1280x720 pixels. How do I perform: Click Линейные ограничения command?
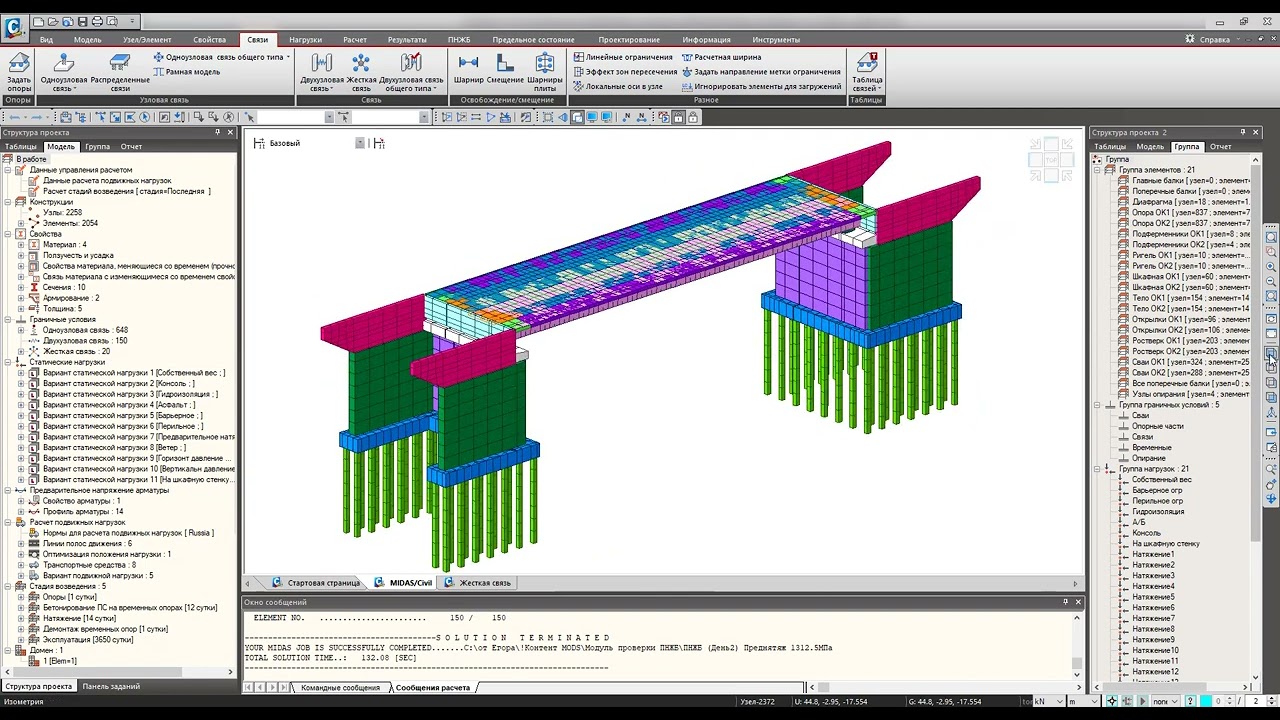click(x=623, y=57)
